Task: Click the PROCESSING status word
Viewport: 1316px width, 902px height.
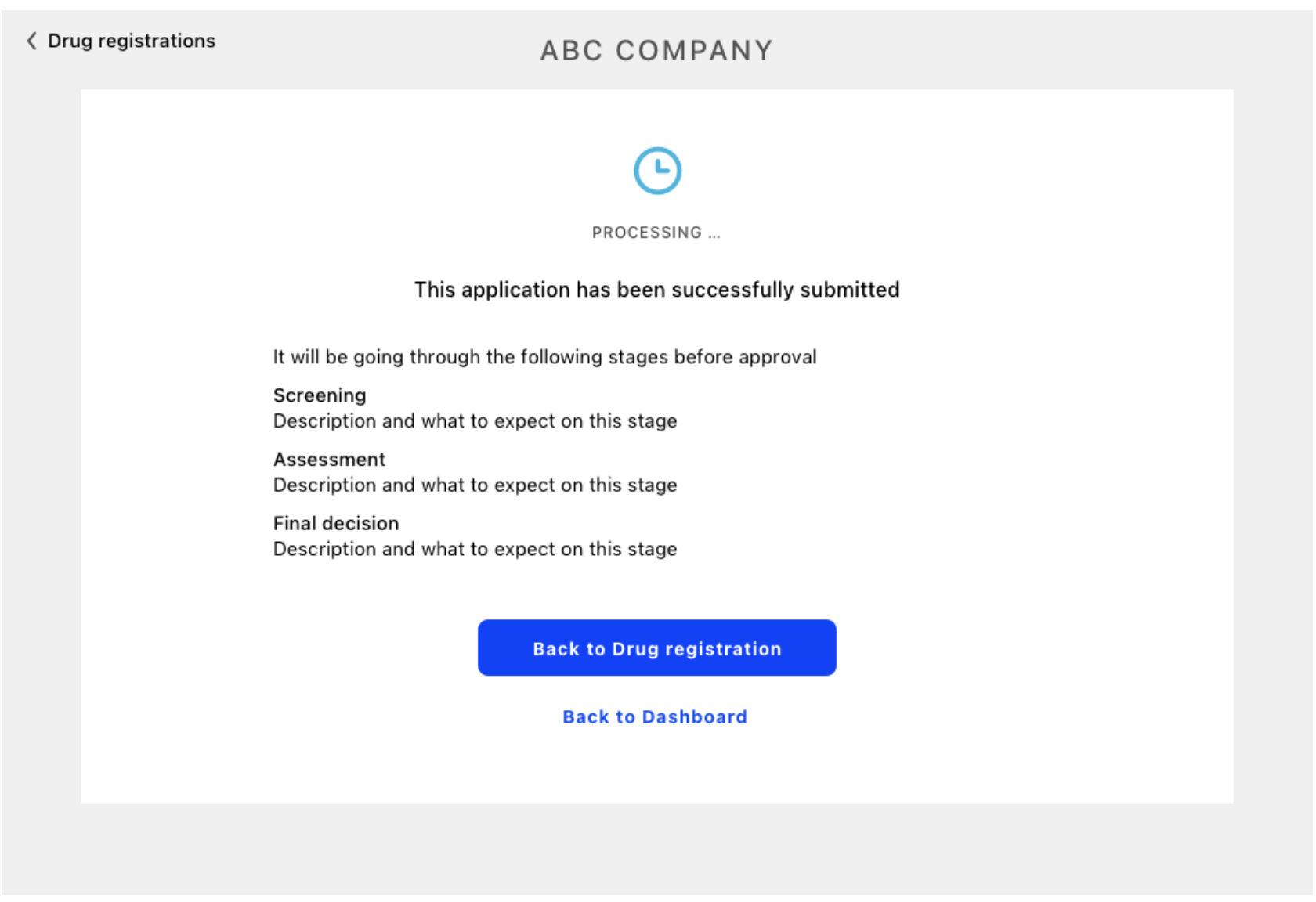Action: [646, 233]
